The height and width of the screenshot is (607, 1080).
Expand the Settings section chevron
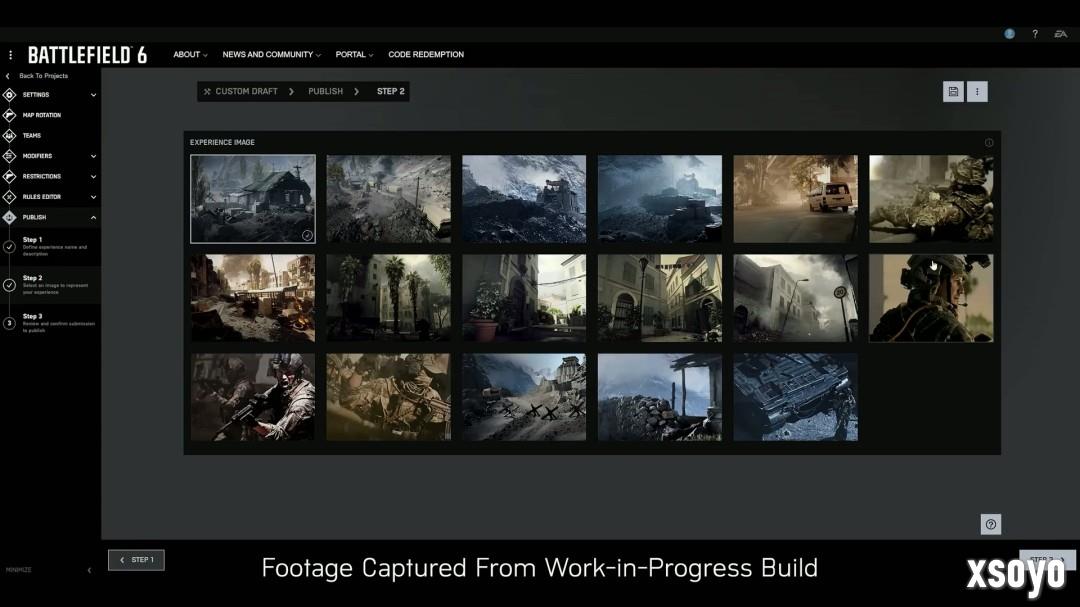(x=93, y=95)
